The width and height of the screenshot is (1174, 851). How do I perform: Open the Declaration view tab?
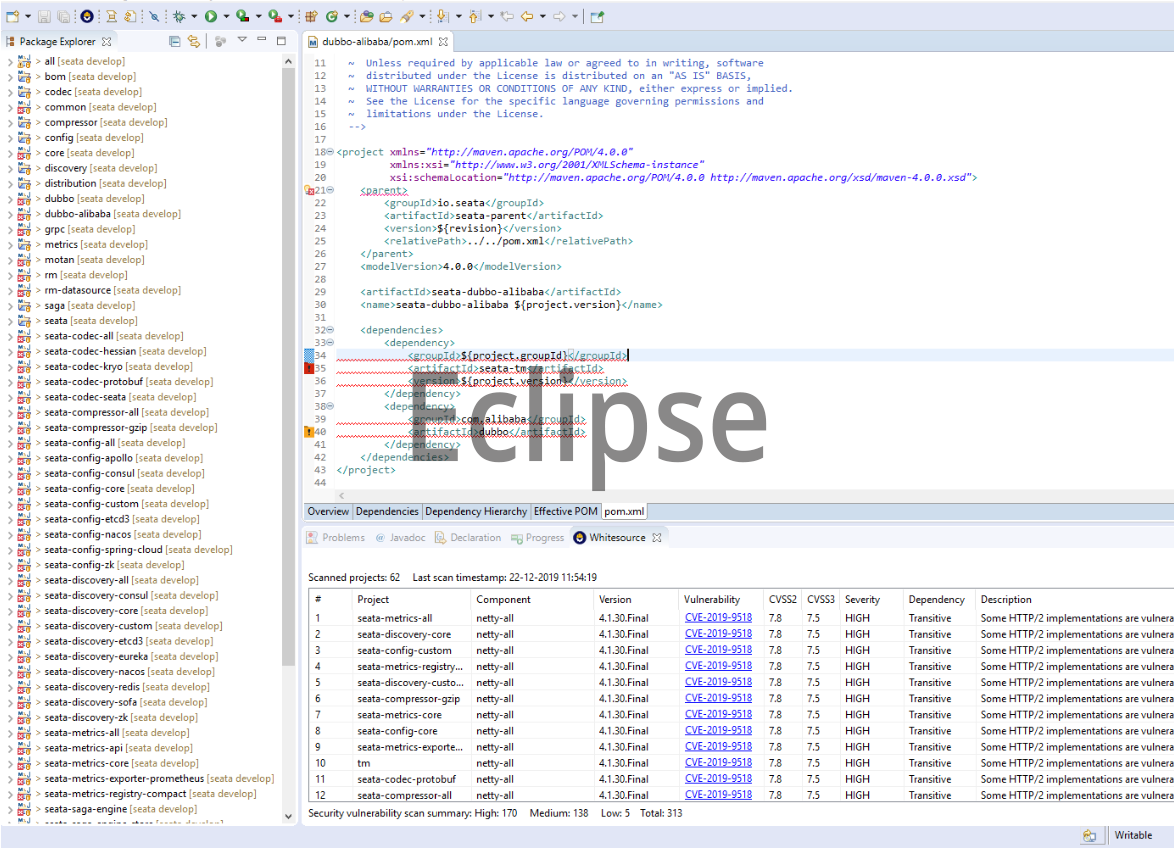pos(468,537)
